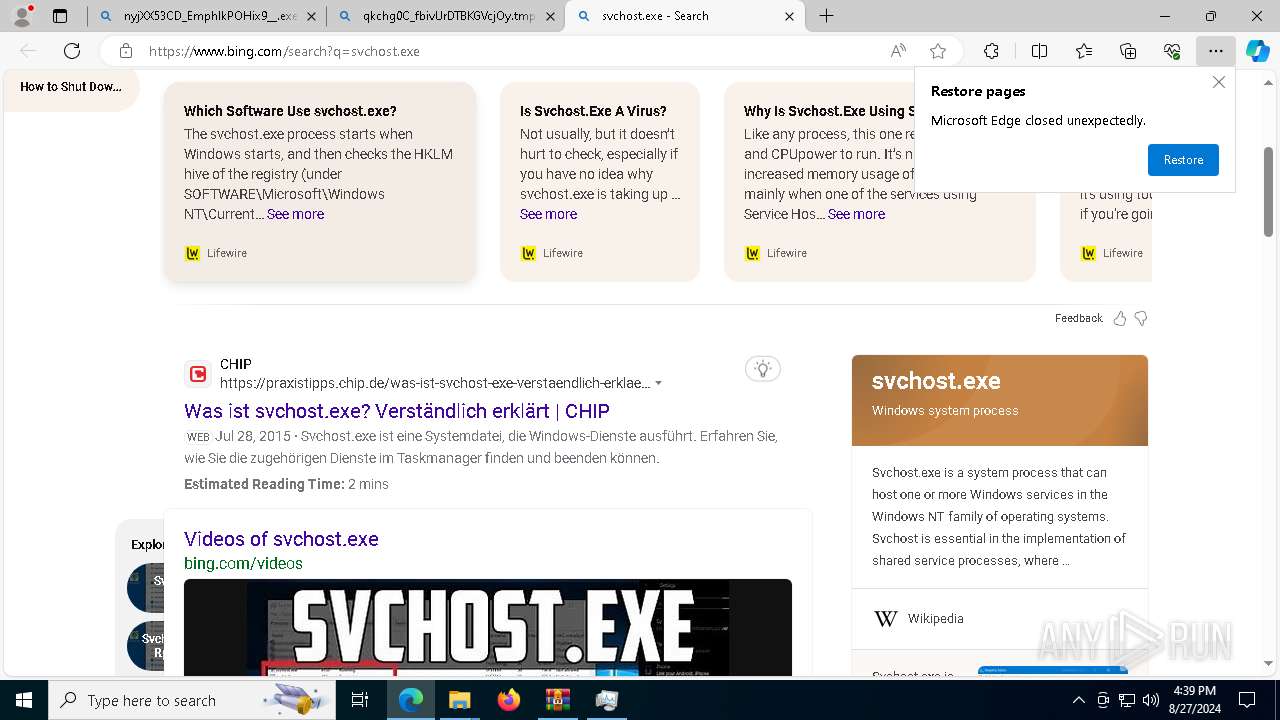
Task: Click the taskbar search box
Action: (192, 700)
